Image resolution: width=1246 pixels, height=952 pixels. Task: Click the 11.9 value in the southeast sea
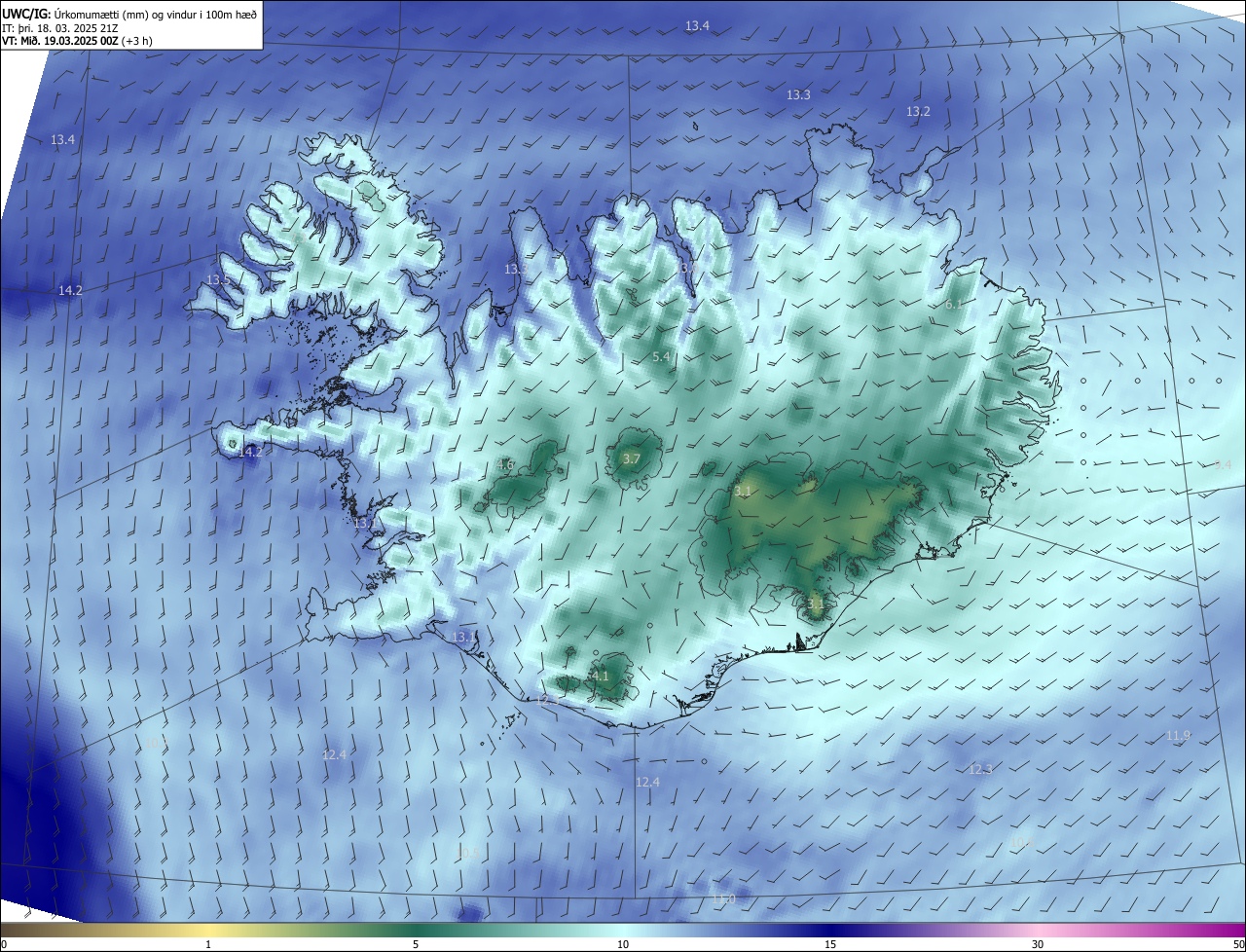point(1178,735)
